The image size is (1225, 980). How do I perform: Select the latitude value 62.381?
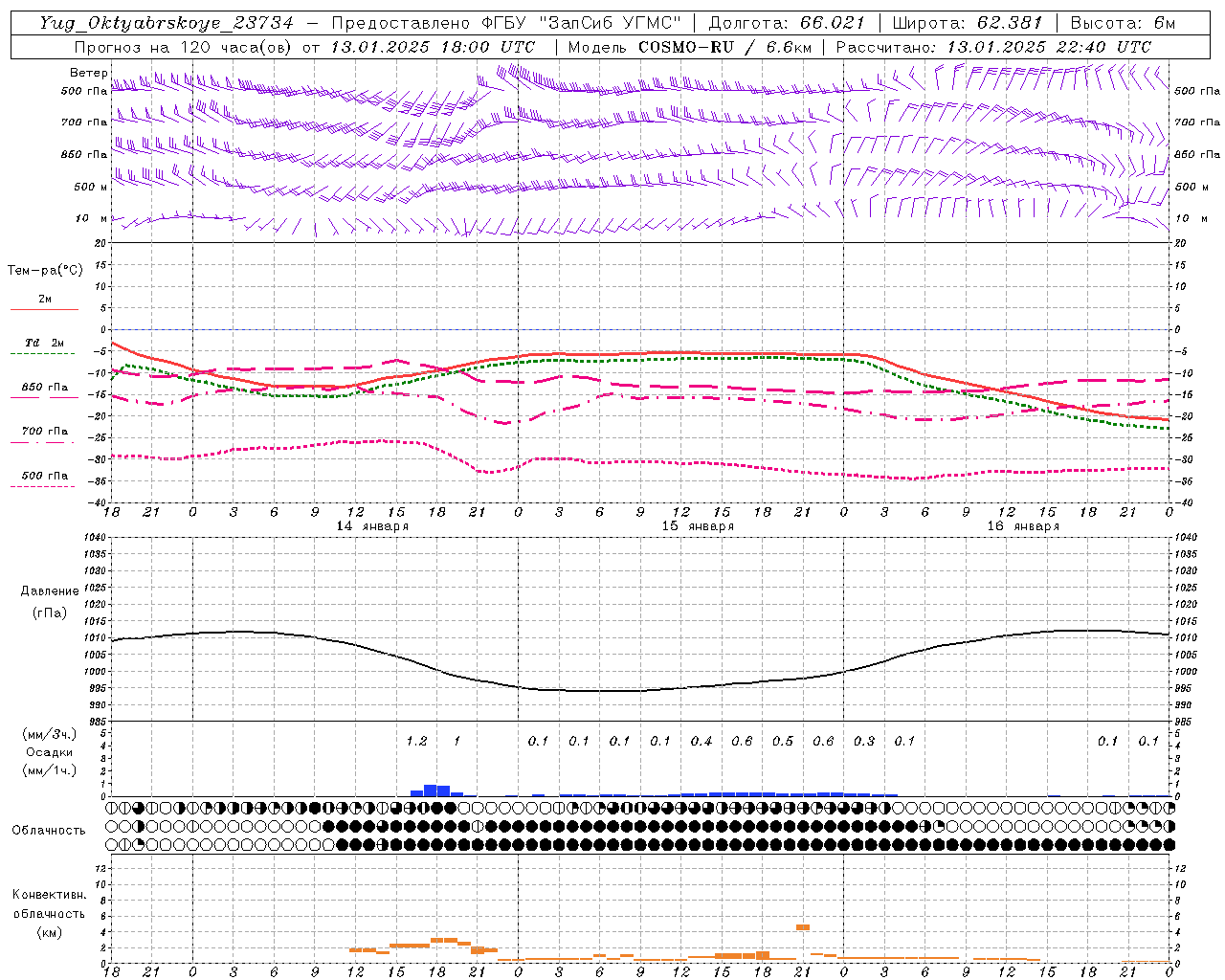coord(1010,23)
